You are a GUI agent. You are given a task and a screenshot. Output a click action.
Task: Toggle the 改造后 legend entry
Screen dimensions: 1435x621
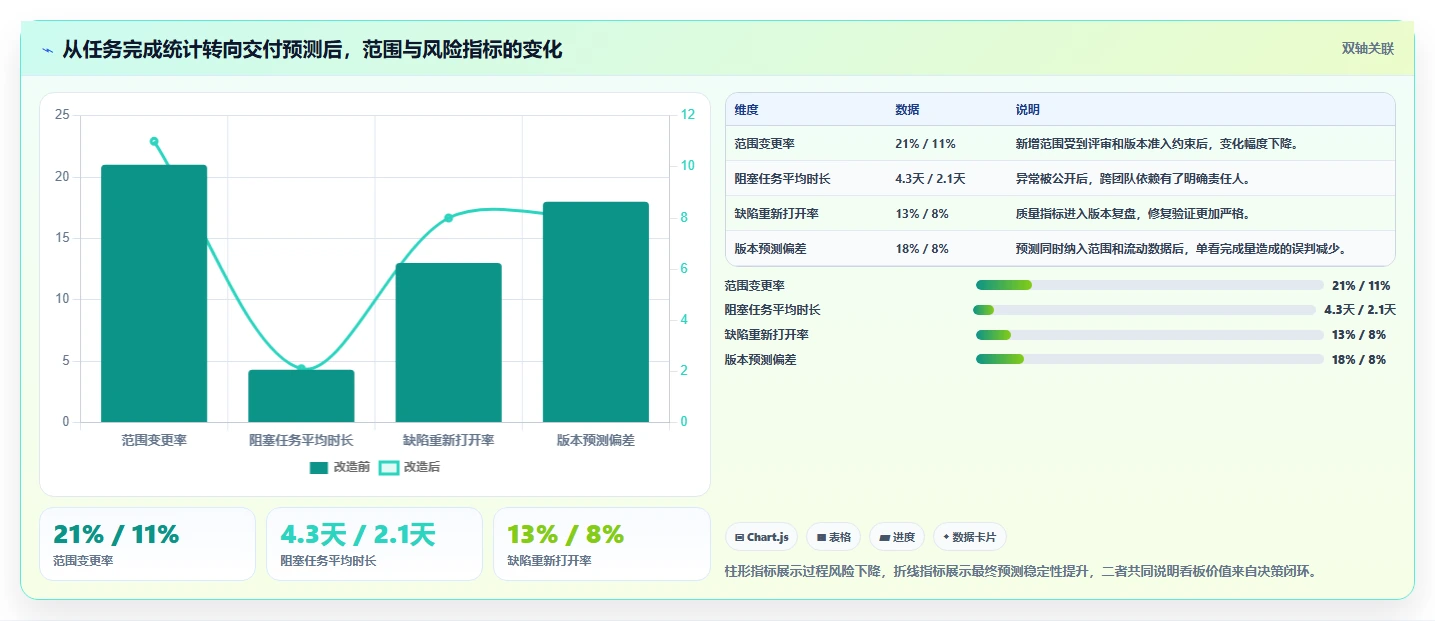[410, 467]
